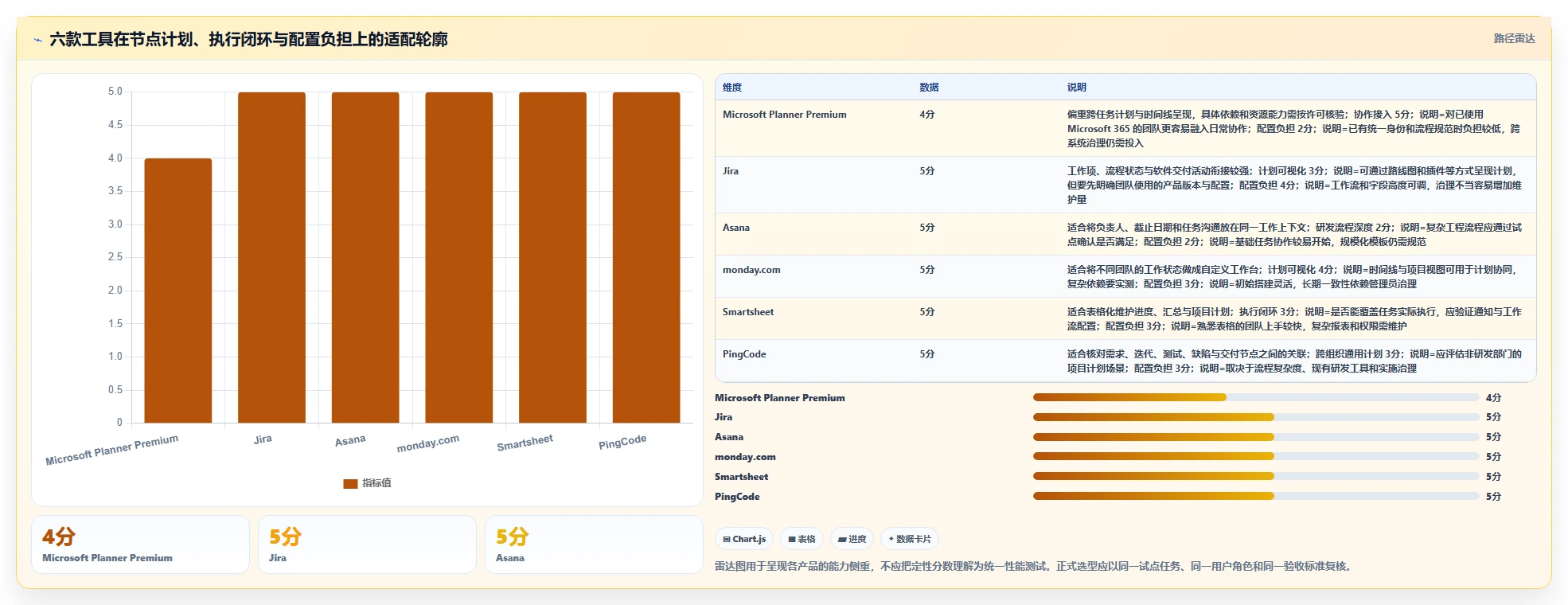Click the 5分 value in the Jira table row
Image resolution: width=1568 pixels, height=605 pixels.
[927, 171]
